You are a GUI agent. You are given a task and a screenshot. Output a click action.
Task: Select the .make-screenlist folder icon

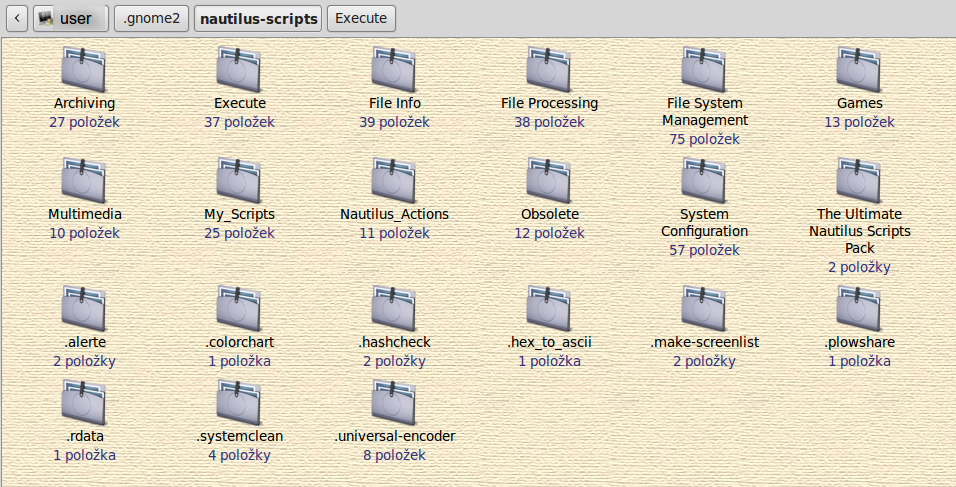tap(704, 308)
